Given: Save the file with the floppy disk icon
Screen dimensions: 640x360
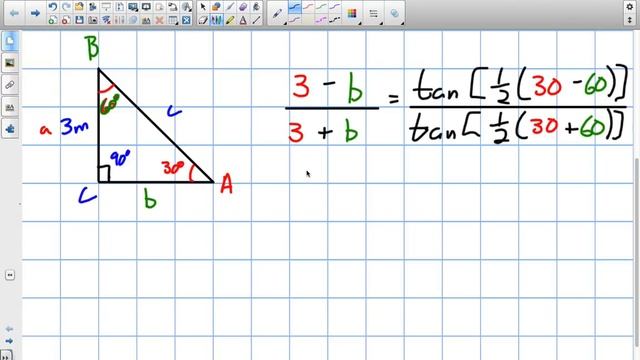Looking at the screenshot, I should (79, 20).
